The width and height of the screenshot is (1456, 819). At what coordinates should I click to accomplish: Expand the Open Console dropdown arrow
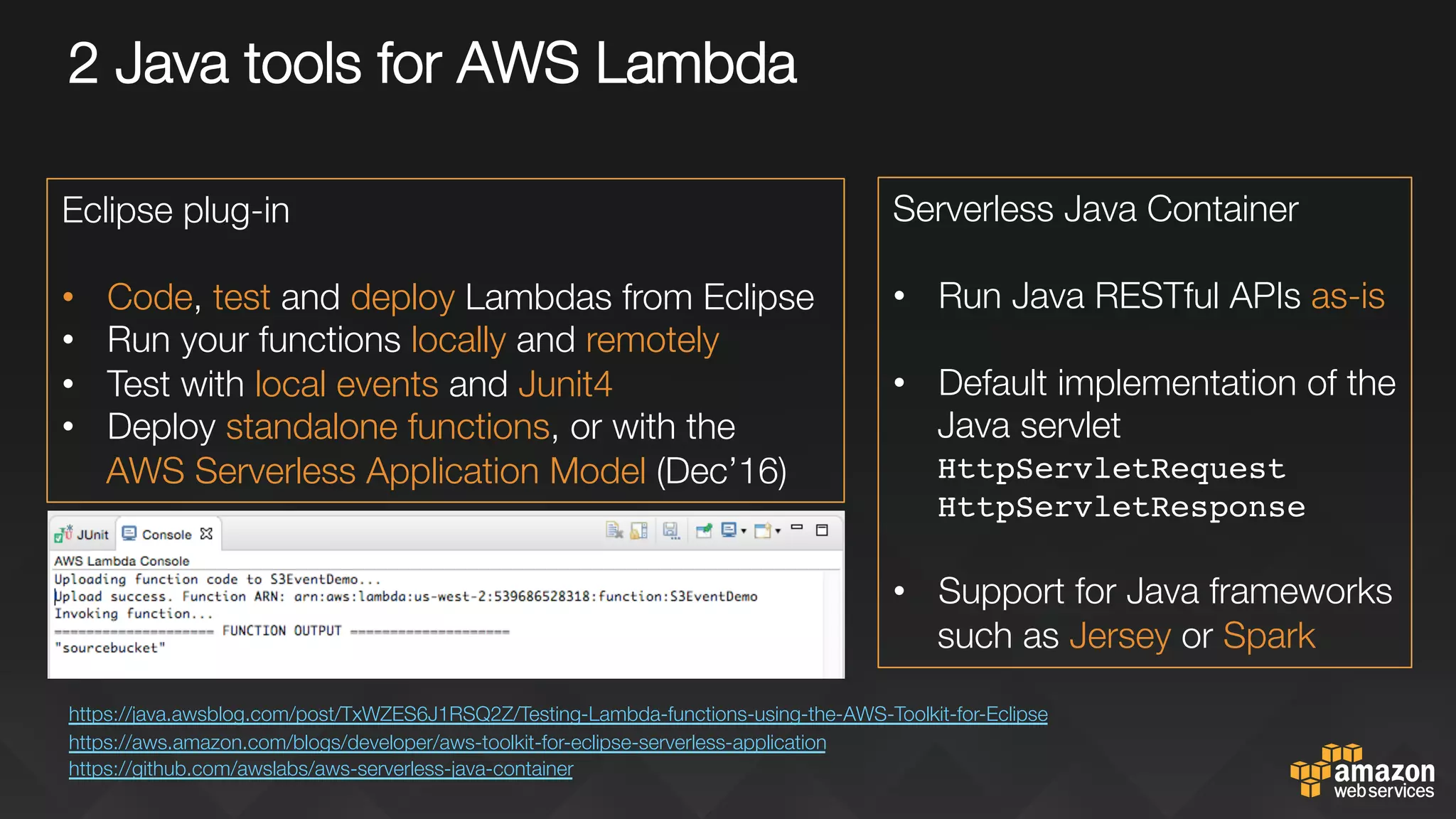pyautogui.click(x=778, y=531)
